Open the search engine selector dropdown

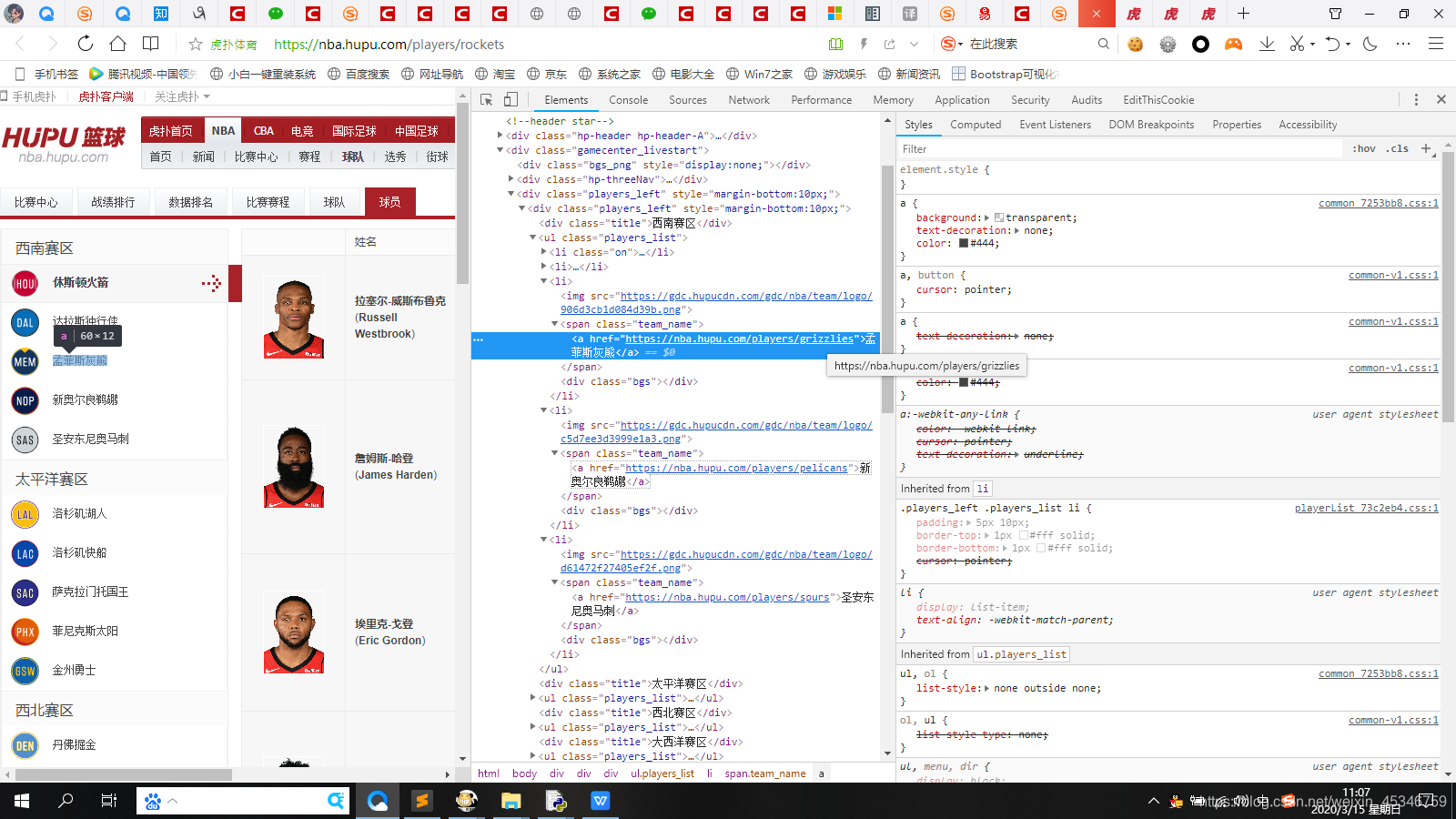click(x=952, y=44)
